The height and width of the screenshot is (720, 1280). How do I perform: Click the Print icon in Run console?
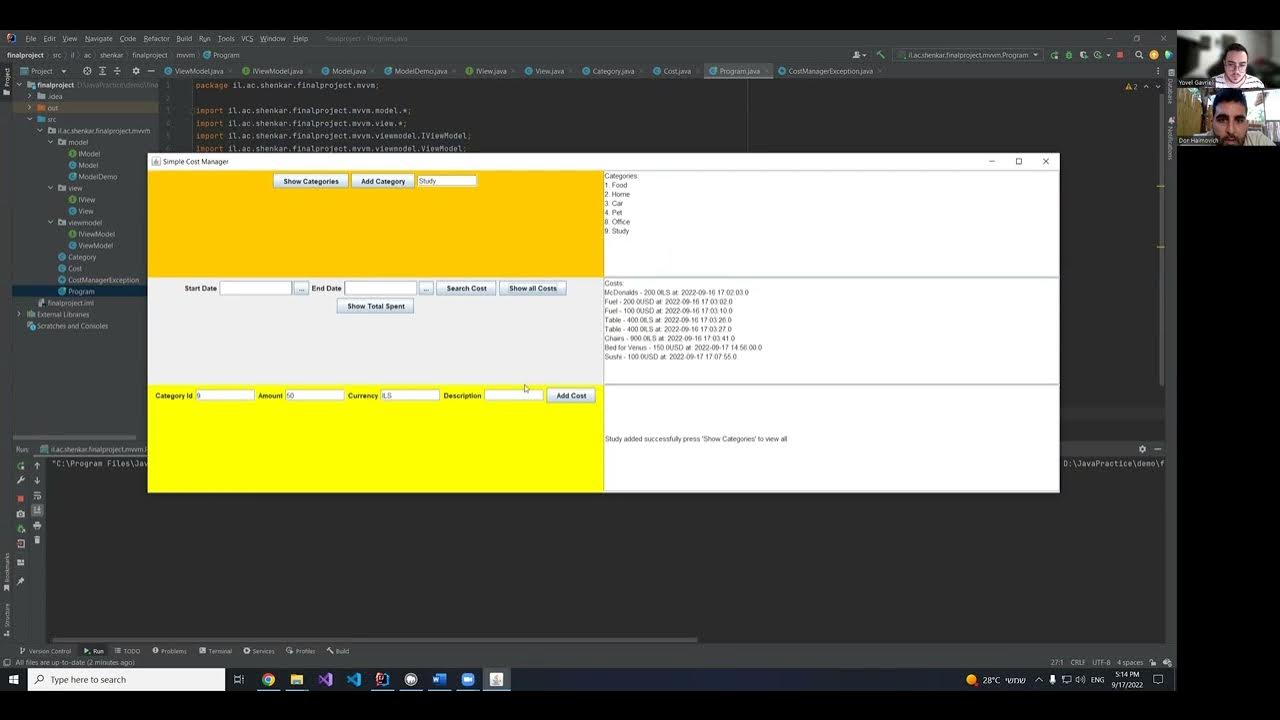tap(37, 526)
